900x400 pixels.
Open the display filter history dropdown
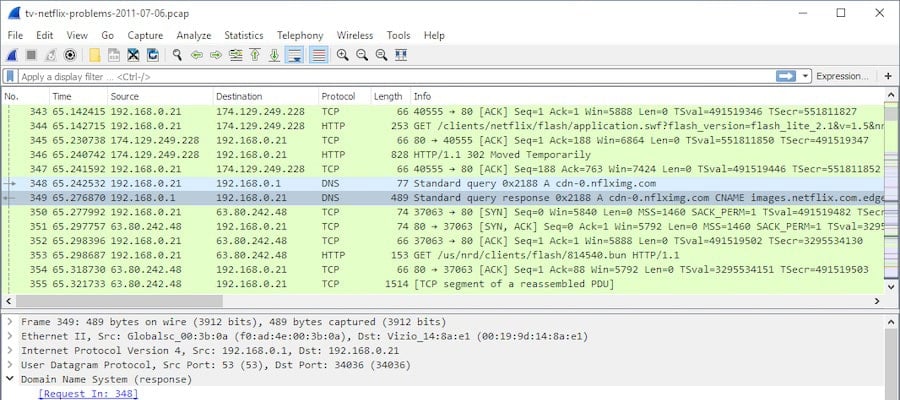806,76
